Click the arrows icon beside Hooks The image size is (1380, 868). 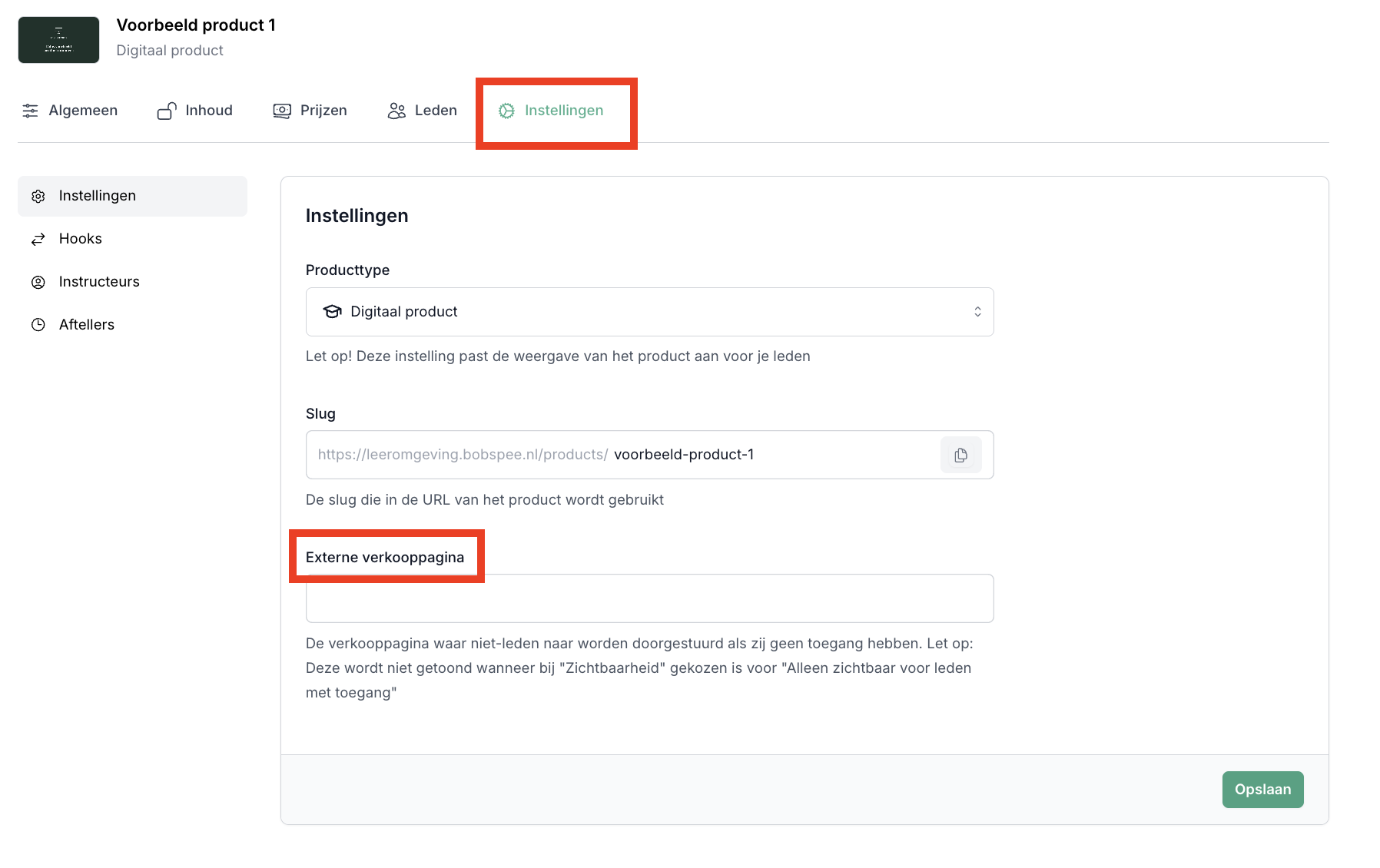[38, 240]
